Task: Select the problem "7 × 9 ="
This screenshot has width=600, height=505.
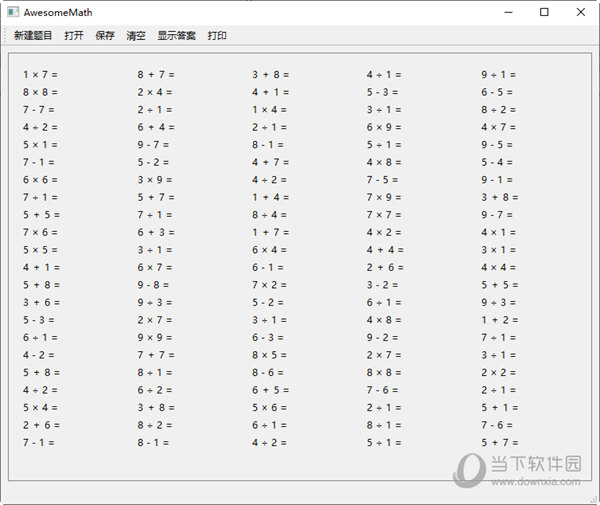Action: coord(384,197)
